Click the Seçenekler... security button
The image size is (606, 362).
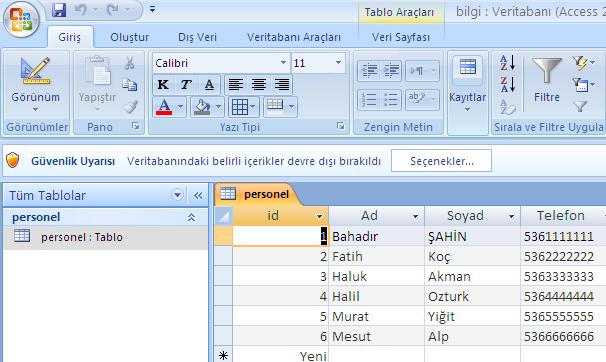click(x=441, y=161)
